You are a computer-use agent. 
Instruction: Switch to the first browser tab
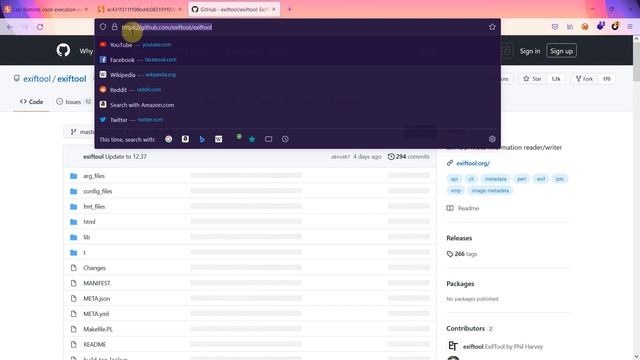[x=46, y=9]
